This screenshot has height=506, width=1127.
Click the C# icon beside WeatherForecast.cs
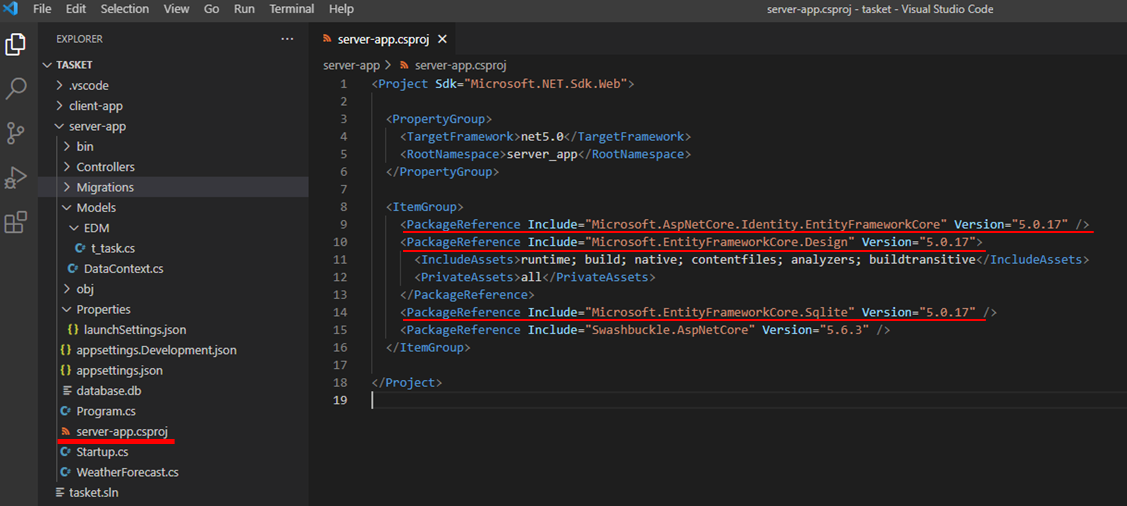tap(65, 472)
